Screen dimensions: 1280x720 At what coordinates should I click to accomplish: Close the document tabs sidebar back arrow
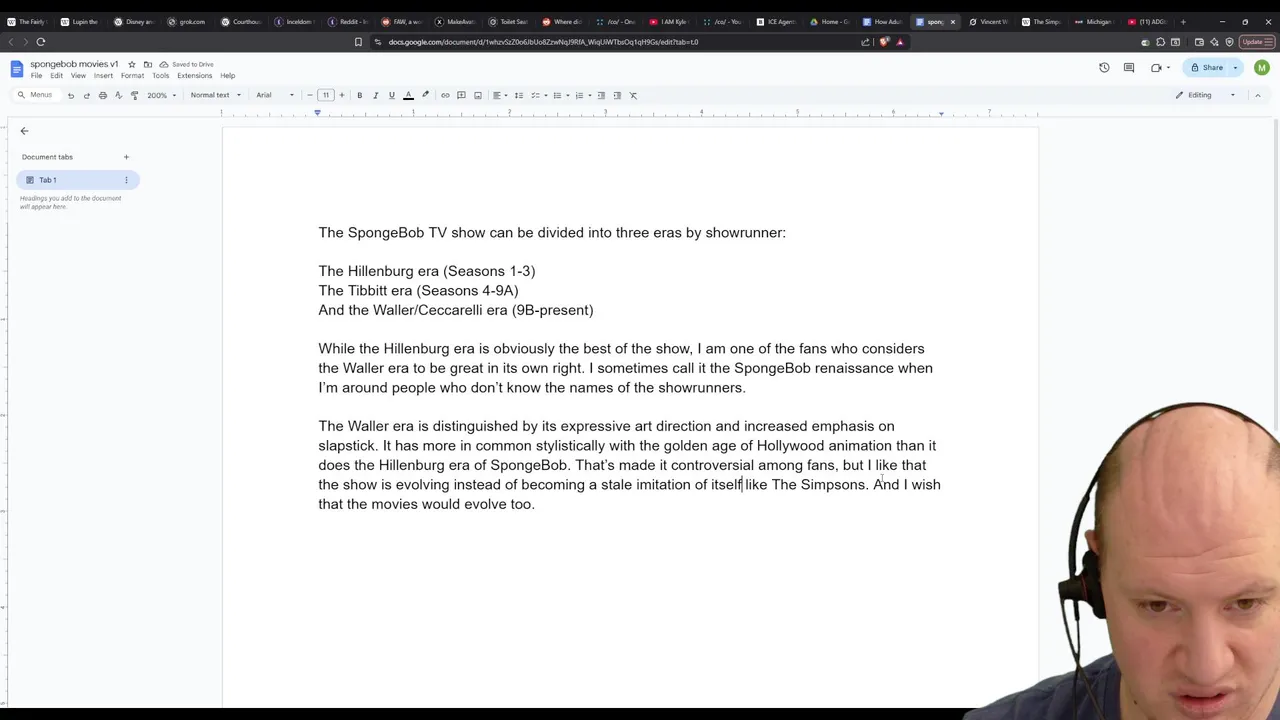click(24, 131)
